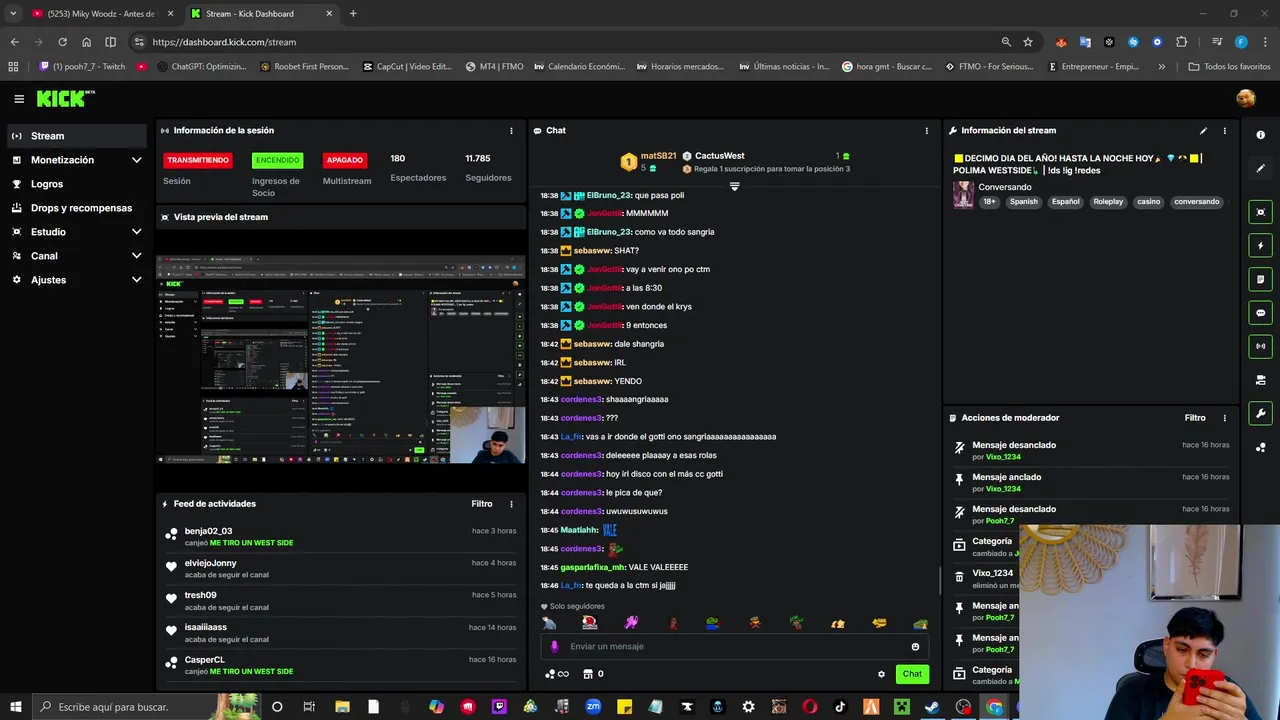Screen dimensions: 1280x720
Task: Open Vixo_1234 link under Mensaje anclado
Action: 1003,489
